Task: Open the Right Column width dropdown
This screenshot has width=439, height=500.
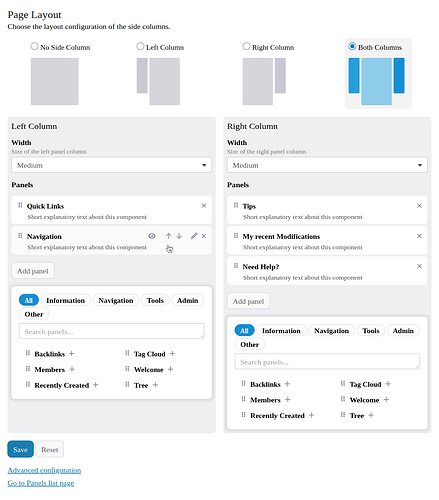Action: pos(327,165)
